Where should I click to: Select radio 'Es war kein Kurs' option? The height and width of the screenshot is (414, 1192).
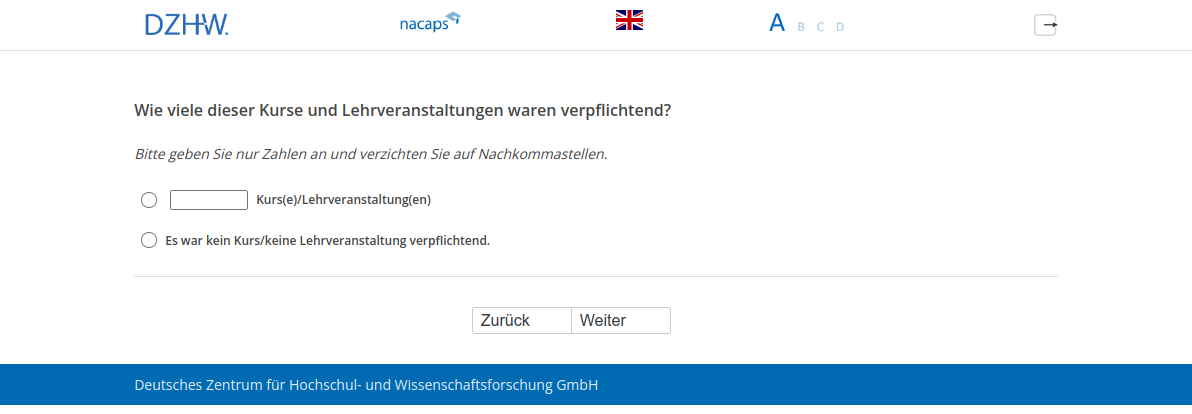pyautogui.click(x=149, y=240)
